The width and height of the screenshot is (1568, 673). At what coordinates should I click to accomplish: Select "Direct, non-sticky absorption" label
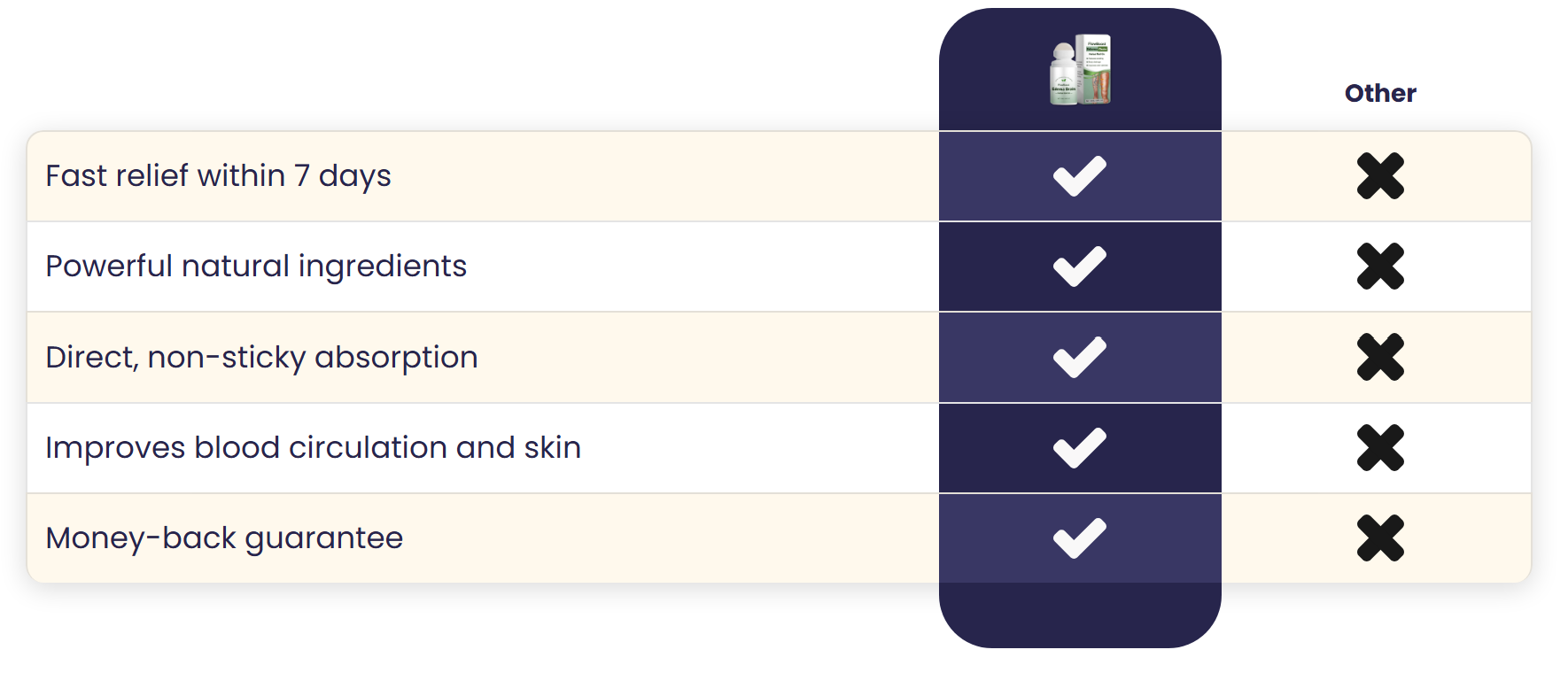tap(261, 357)
